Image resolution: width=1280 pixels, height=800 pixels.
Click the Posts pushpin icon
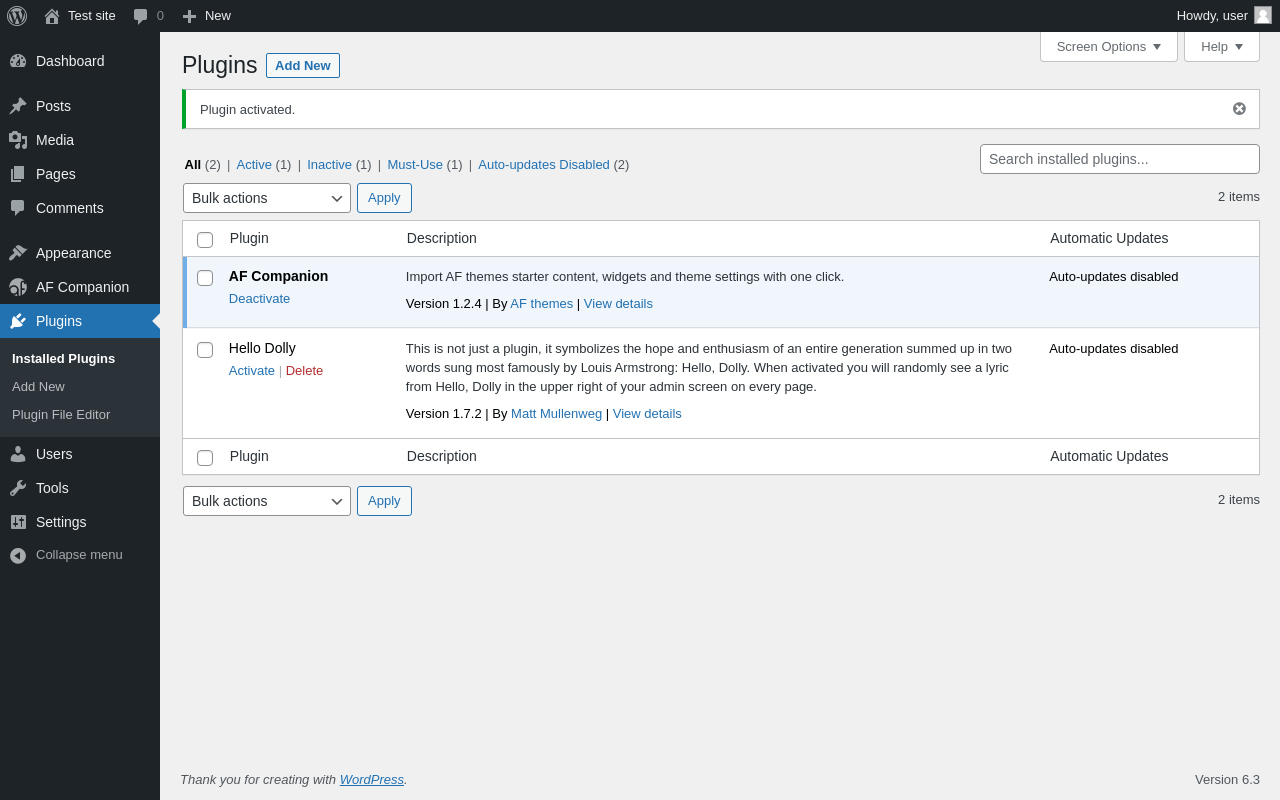click(18, 106)
